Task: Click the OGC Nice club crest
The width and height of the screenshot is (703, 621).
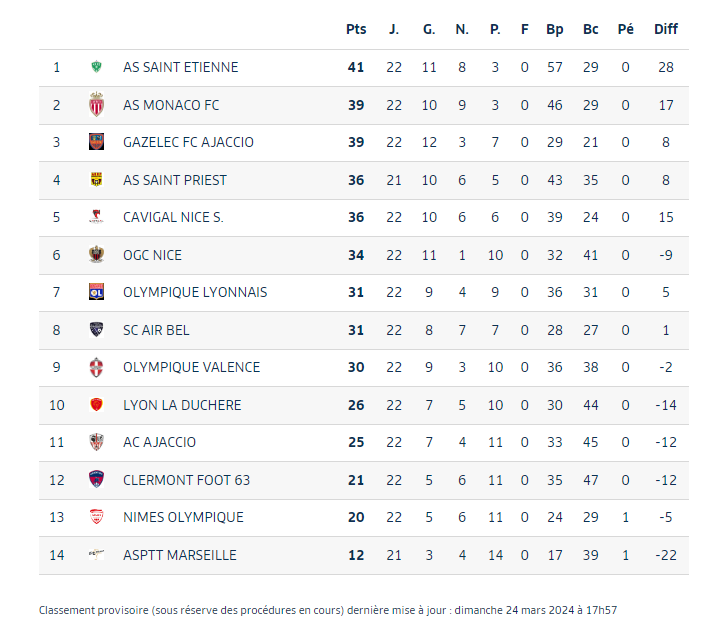Action: click(97, 255)
